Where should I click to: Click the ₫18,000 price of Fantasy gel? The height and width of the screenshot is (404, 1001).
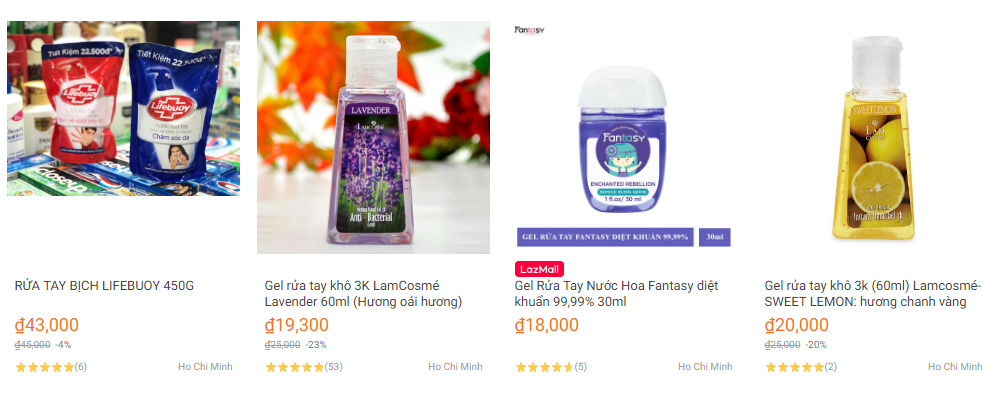pyautogui.click(x=547, y=325)
